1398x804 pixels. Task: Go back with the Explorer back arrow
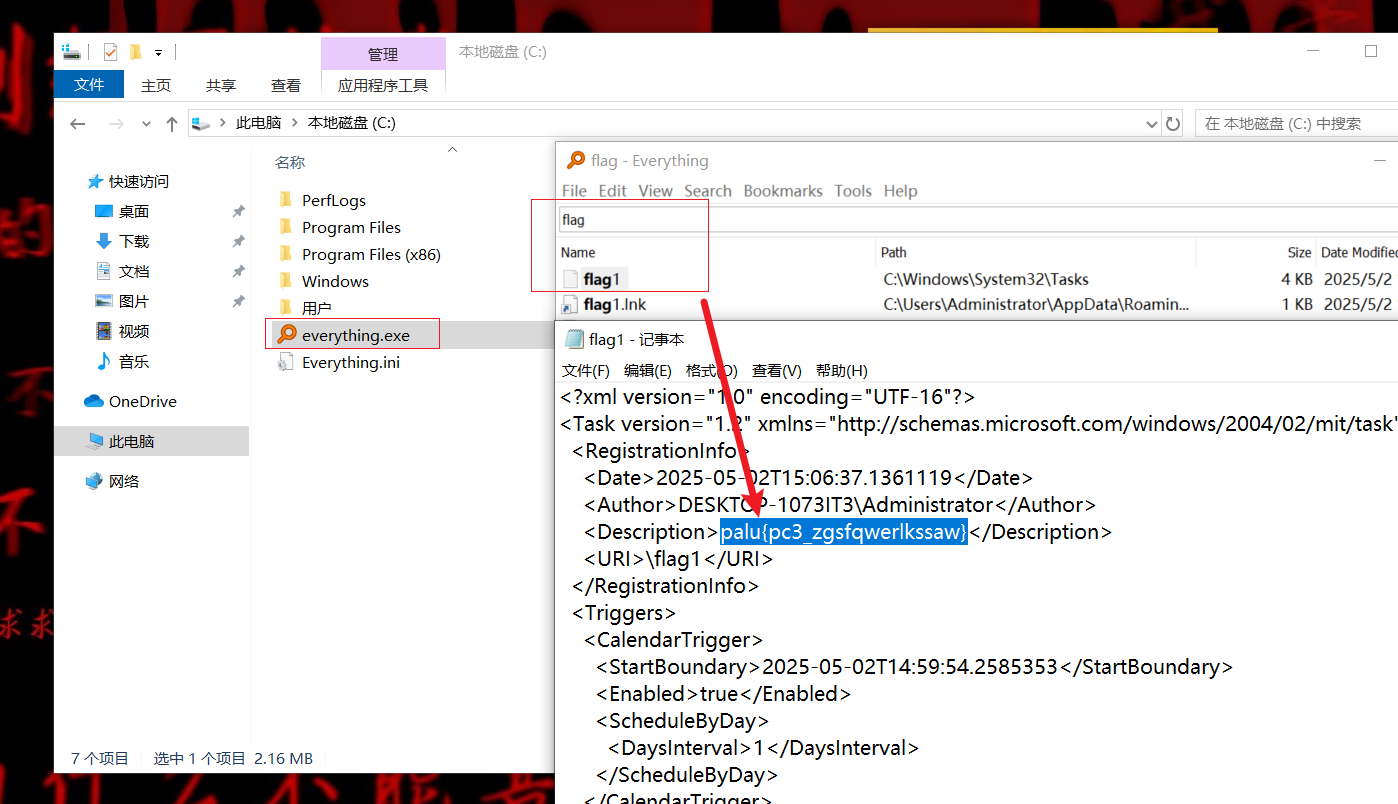coord(78,123)
